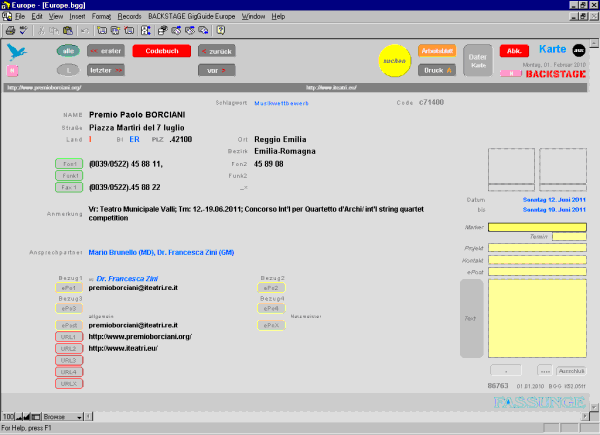The image size is (600, 435).
Task: Click the black round aus icon
Action: (577, 49)
